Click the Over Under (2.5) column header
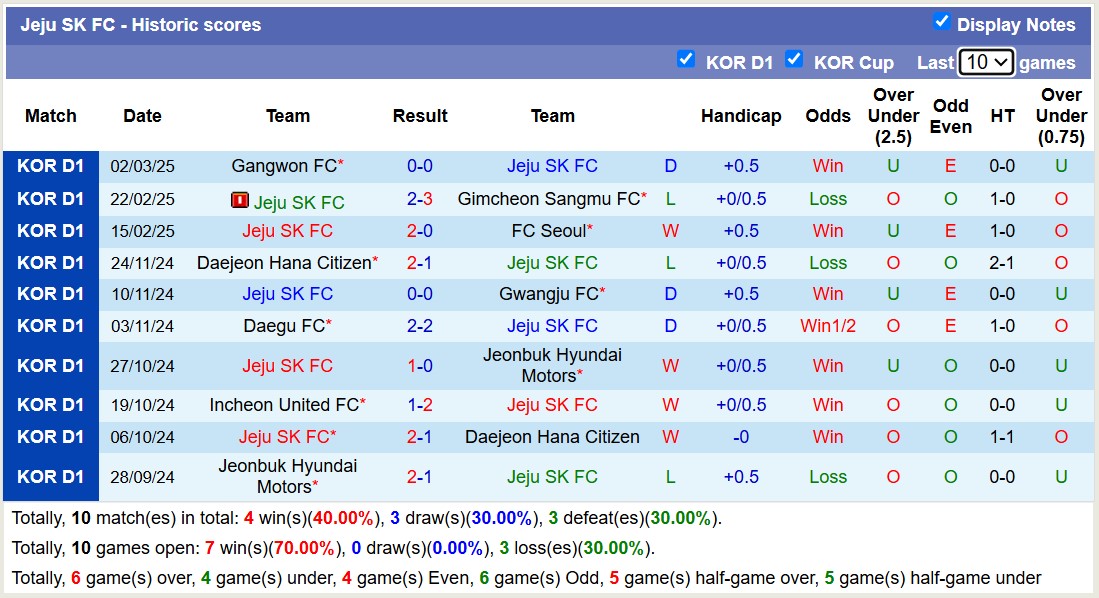This screenshot has width=1099, height=598. click(x=893, y=116)
